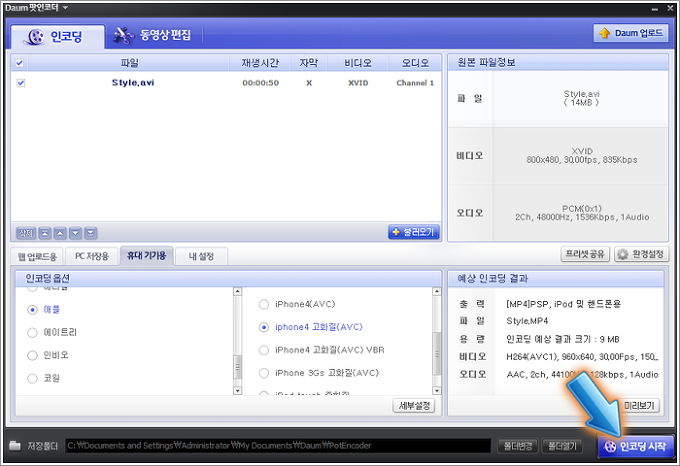The image size is (680, 466).
Task: Click preset list scrollbar up arrow
Action: click(437, 292)
